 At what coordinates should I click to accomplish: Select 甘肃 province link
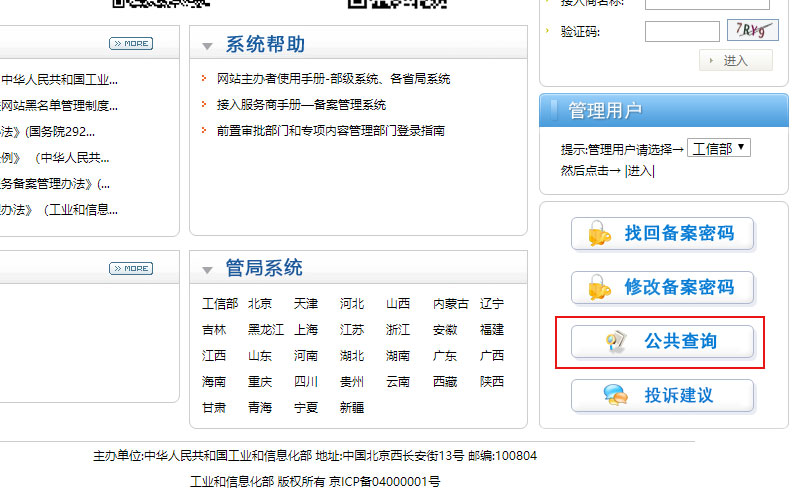pos(214,408)
